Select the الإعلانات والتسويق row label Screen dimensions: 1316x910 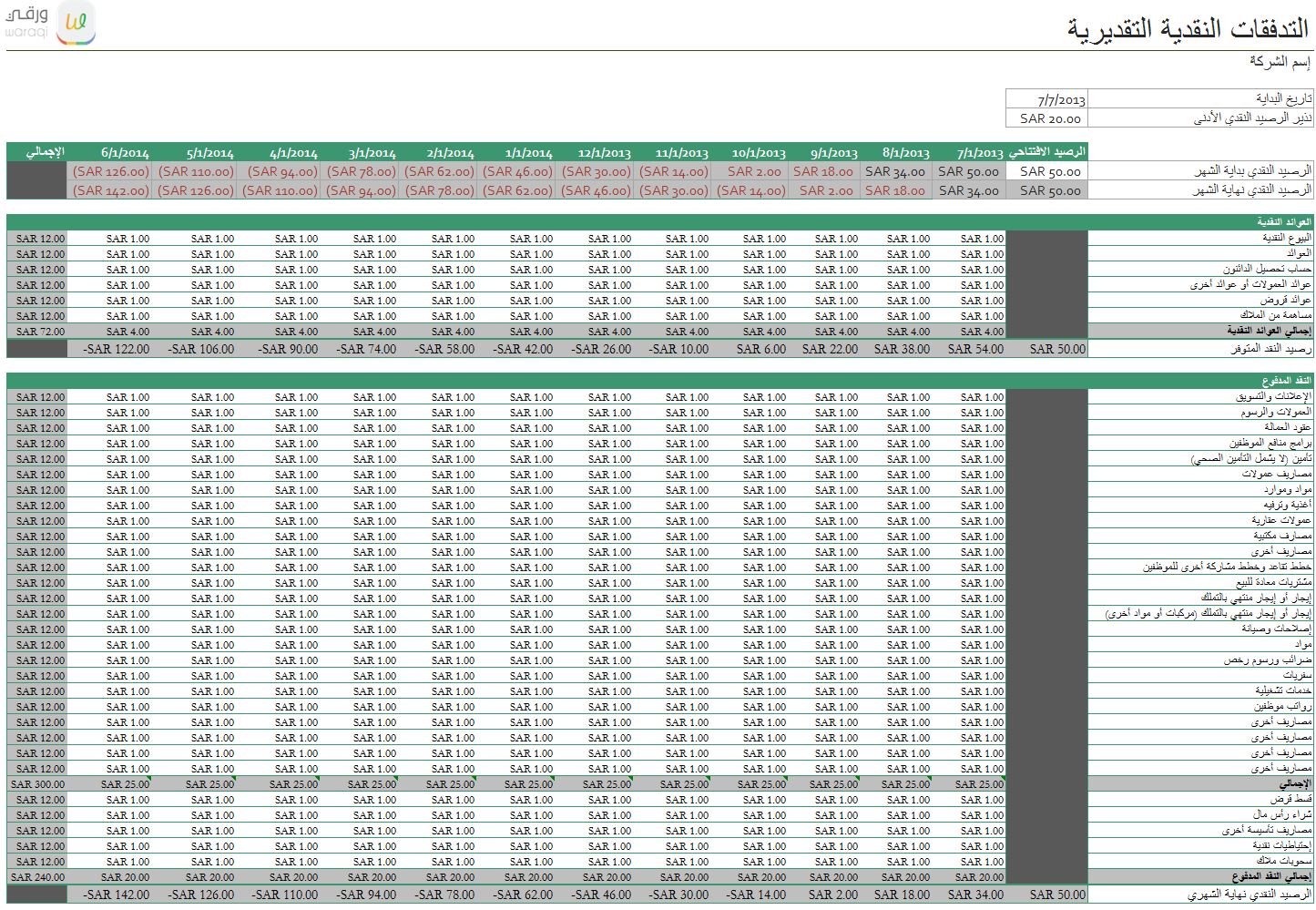click(x=1274, y=396)
